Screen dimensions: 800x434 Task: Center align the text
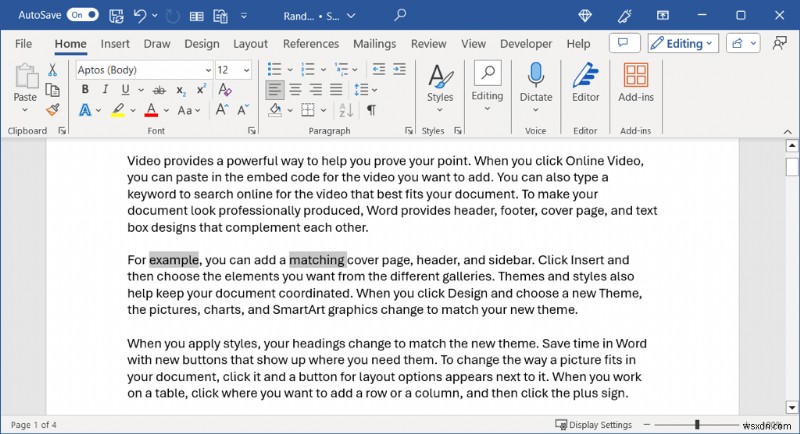(295, 90)
